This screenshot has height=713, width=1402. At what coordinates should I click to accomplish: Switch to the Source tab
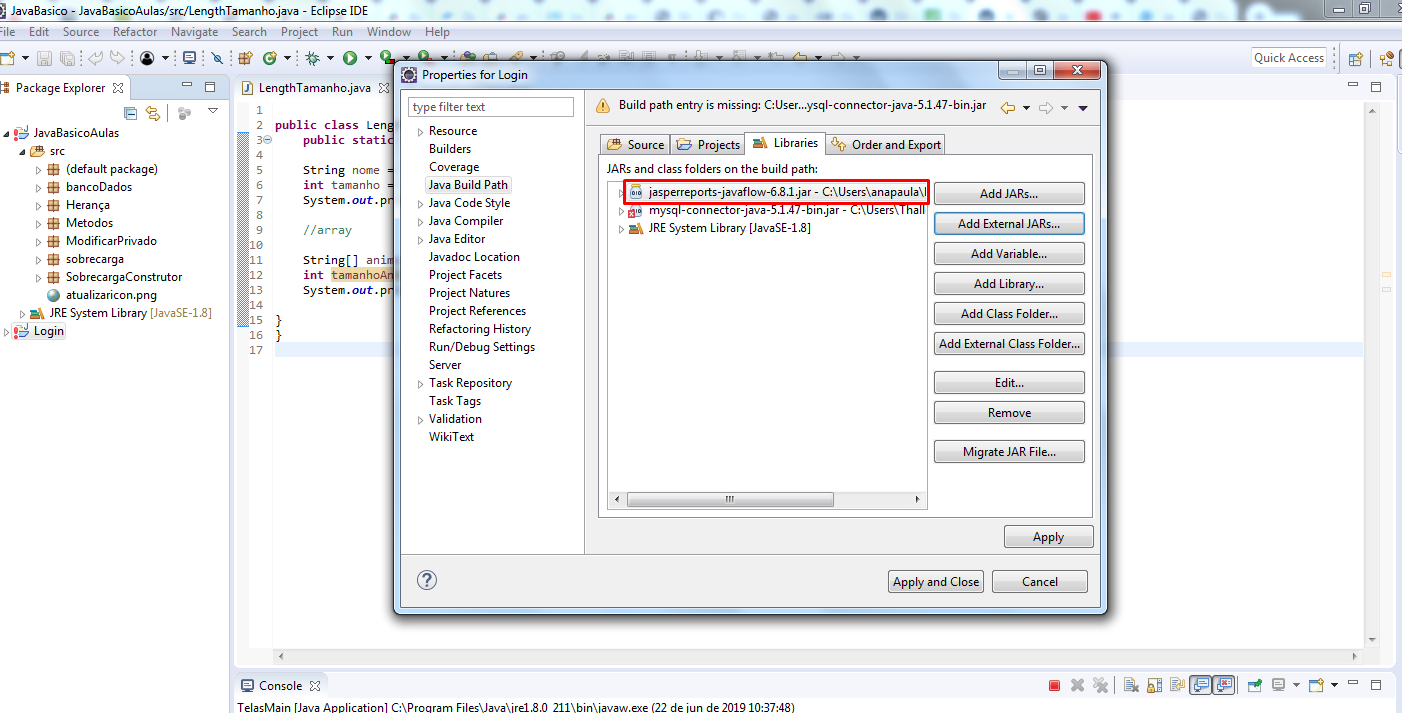(635, 145)
